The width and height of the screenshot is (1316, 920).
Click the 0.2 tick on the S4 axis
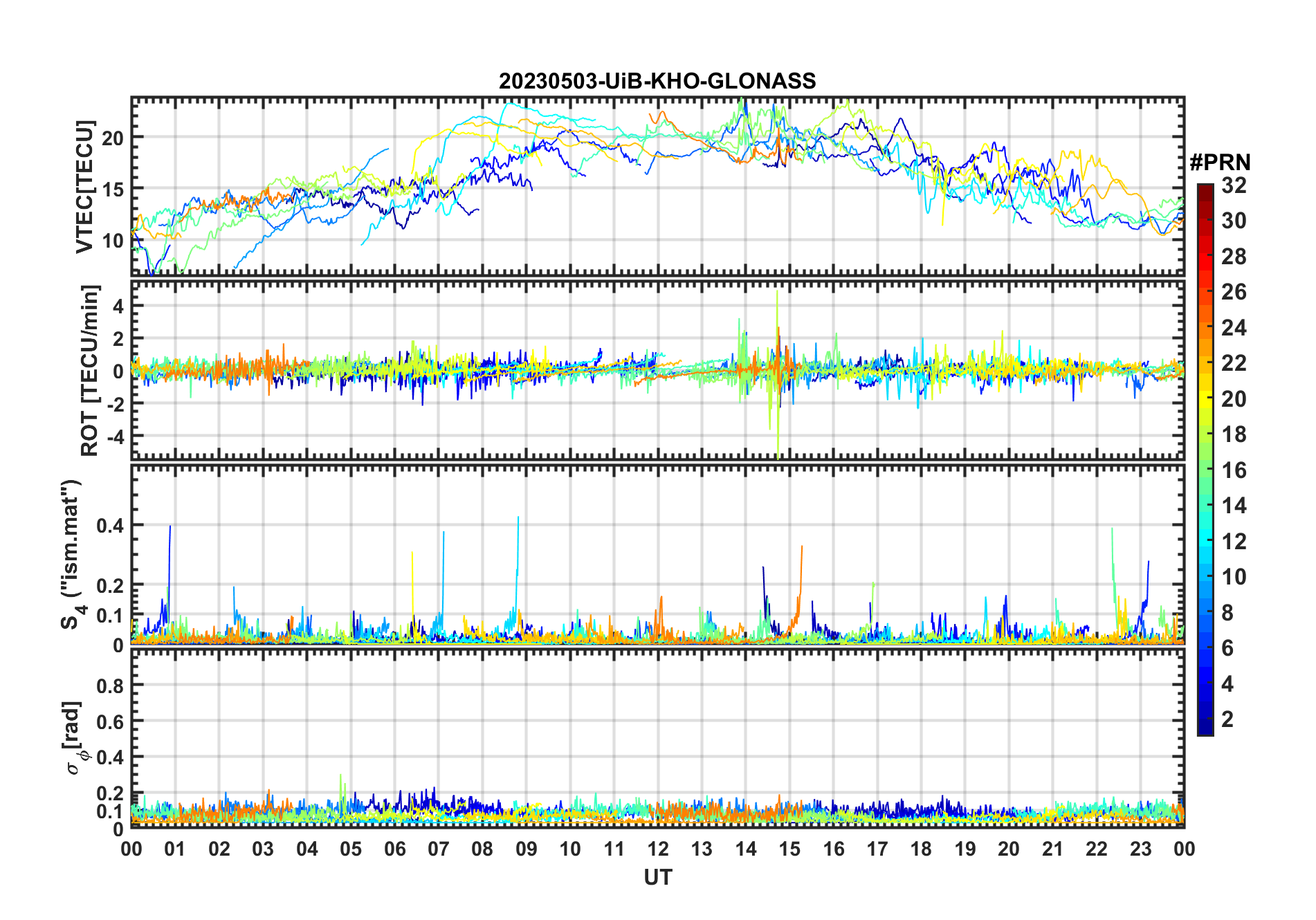click(x=110, y=585)
